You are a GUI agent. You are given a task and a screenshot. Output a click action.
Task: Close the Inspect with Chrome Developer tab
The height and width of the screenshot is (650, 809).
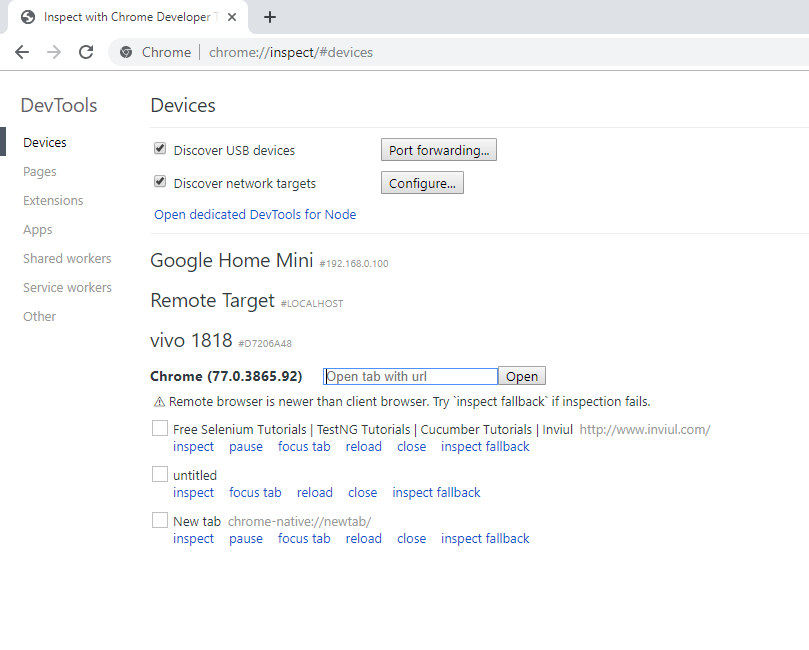(x=232, y=17)
